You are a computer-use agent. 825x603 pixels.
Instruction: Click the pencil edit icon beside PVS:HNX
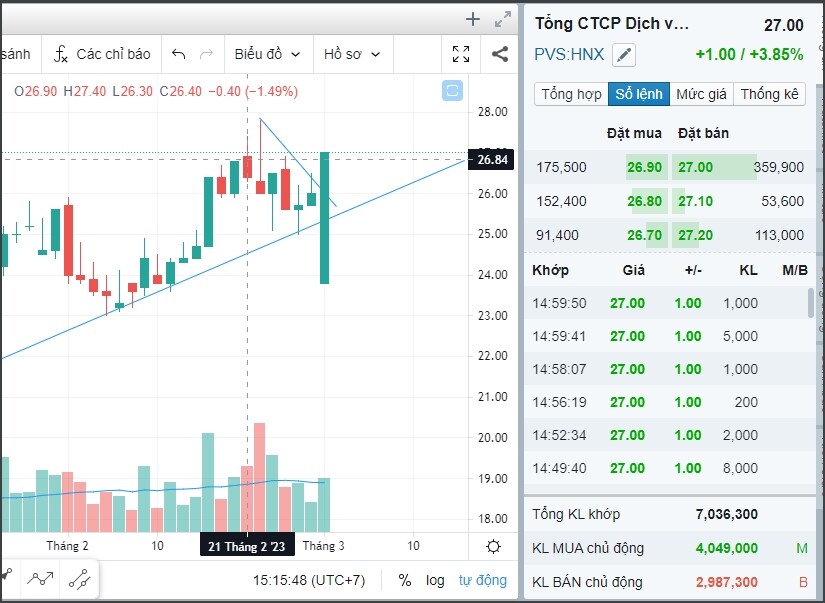(624, 55)
